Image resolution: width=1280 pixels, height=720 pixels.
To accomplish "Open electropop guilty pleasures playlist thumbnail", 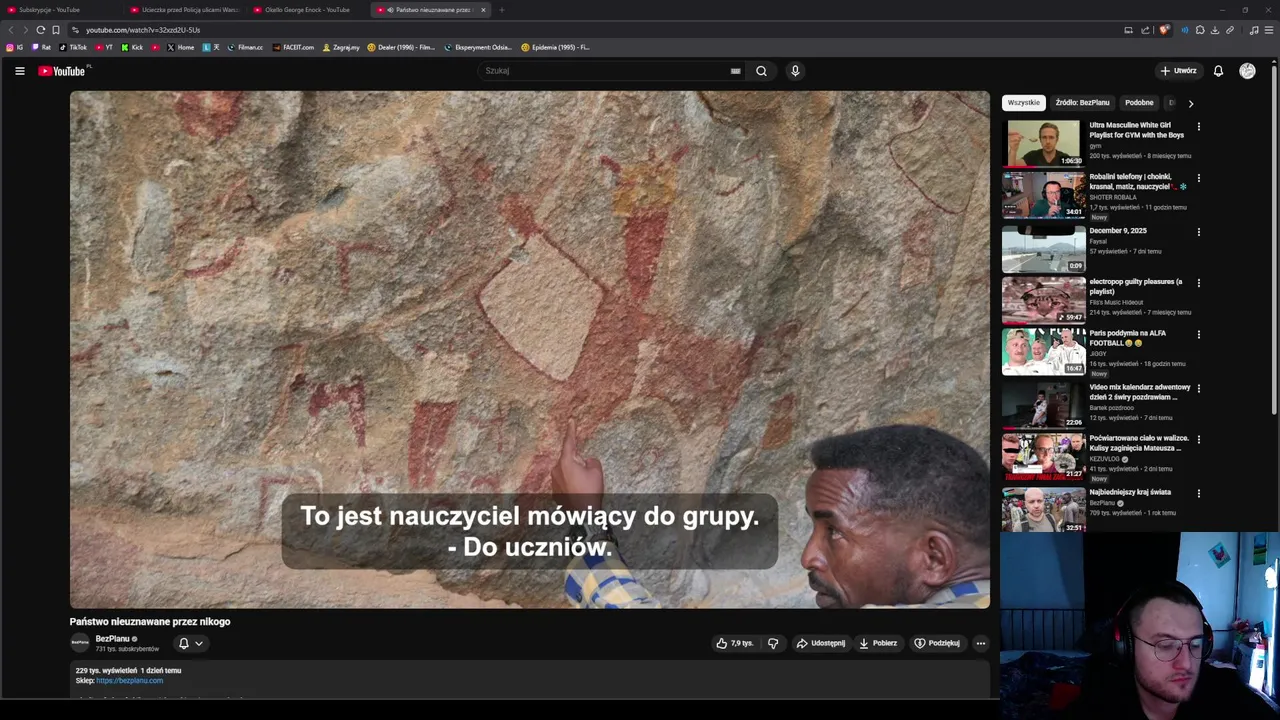I will tap(1043, 299).
